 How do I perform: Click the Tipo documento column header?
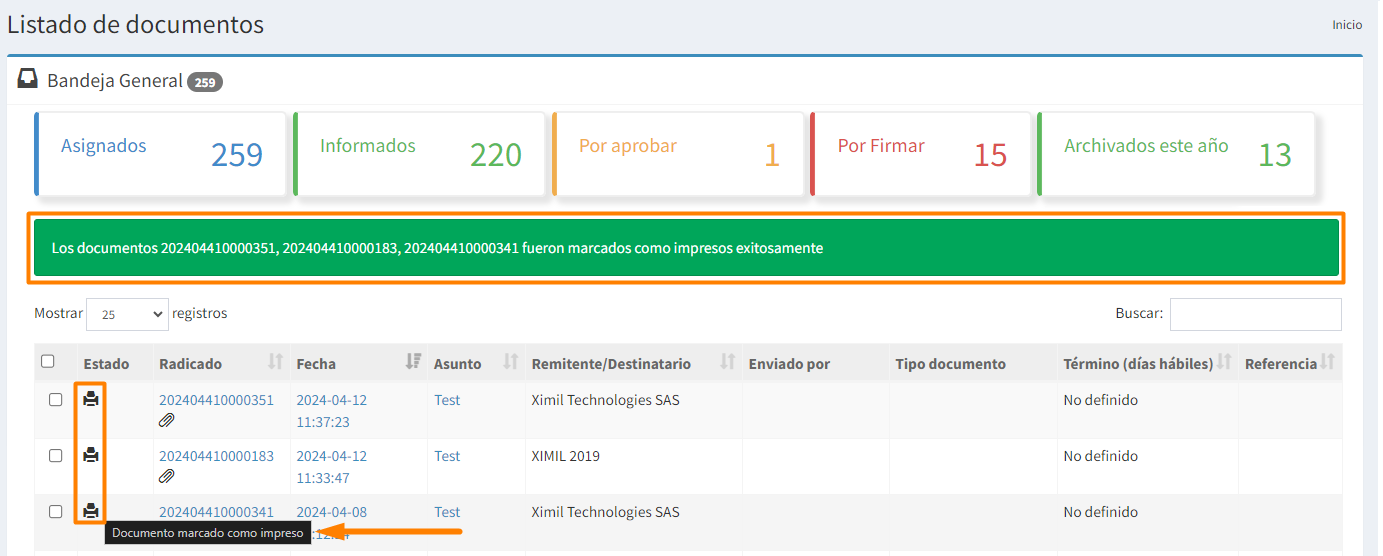coord(951,364)
